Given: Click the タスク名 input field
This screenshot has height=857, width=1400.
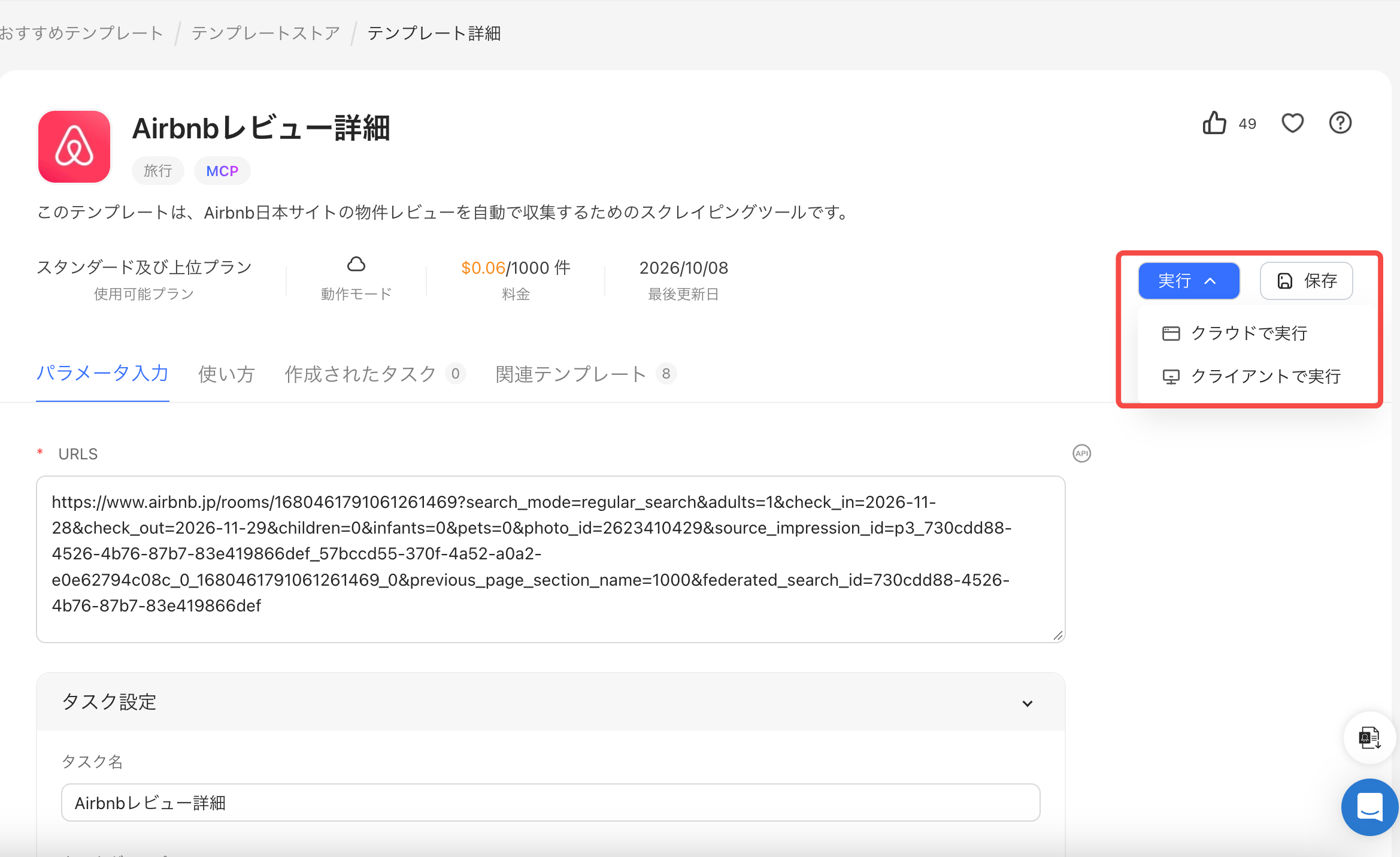Looking at the screenshot, I should pos(550,803).
